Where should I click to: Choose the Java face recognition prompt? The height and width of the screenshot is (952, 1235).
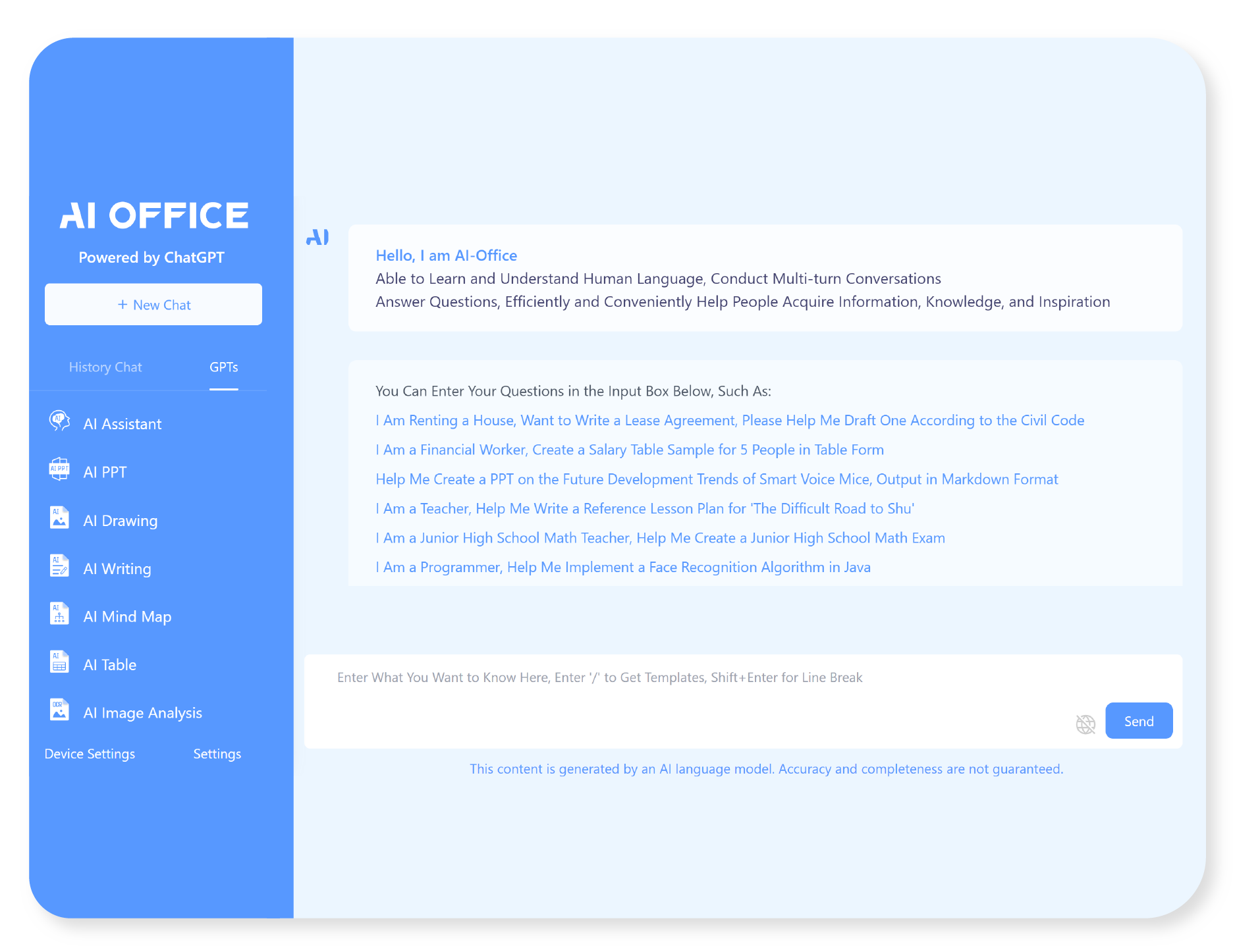click(x=622, y=568)
